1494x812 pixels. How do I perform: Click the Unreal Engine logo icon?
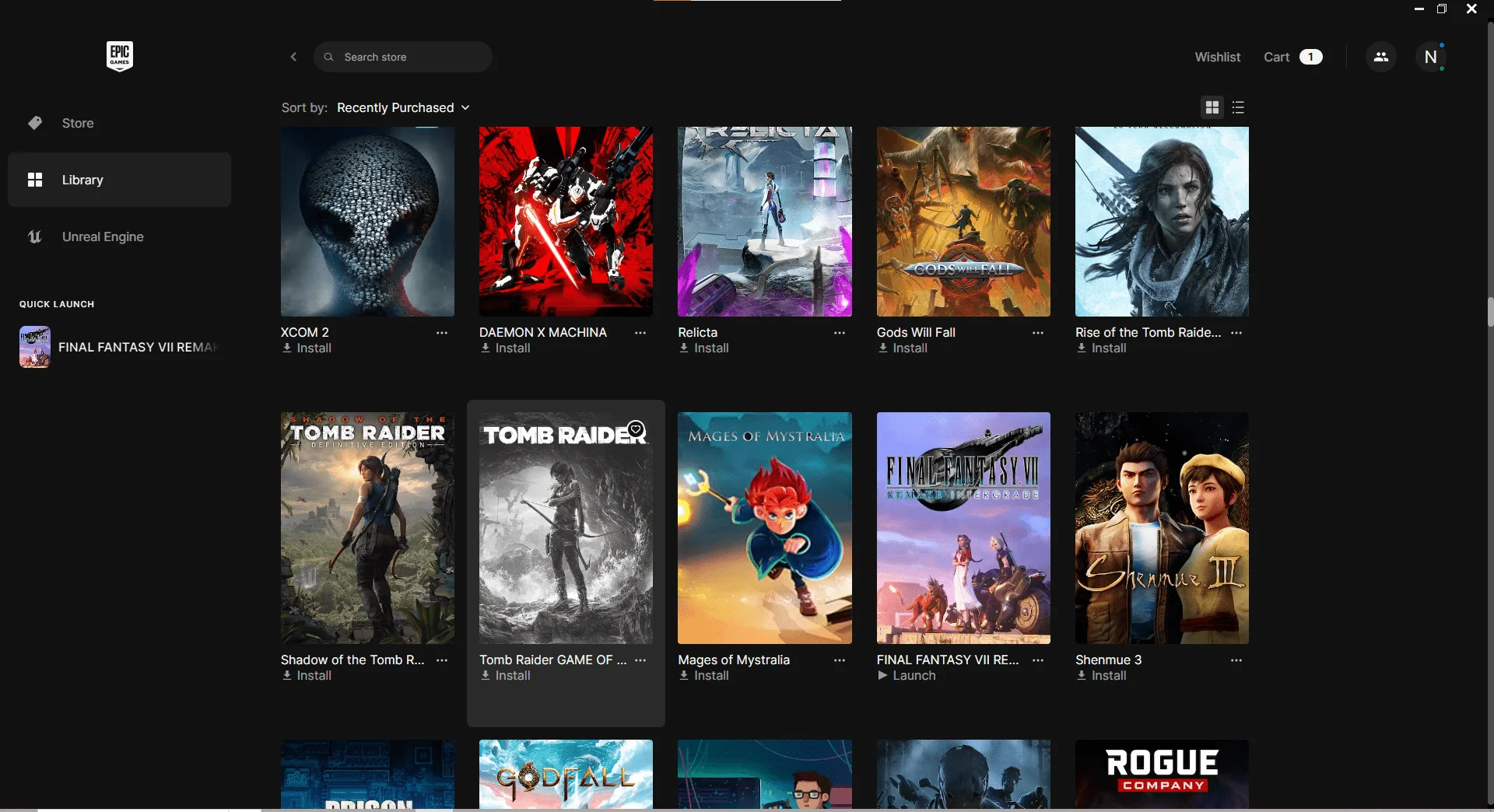pyautogui.click(x=35, y=236)
